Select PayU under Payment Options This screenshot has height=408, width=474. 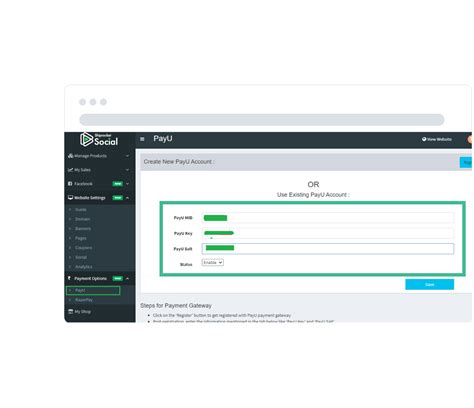coord(93,290)
